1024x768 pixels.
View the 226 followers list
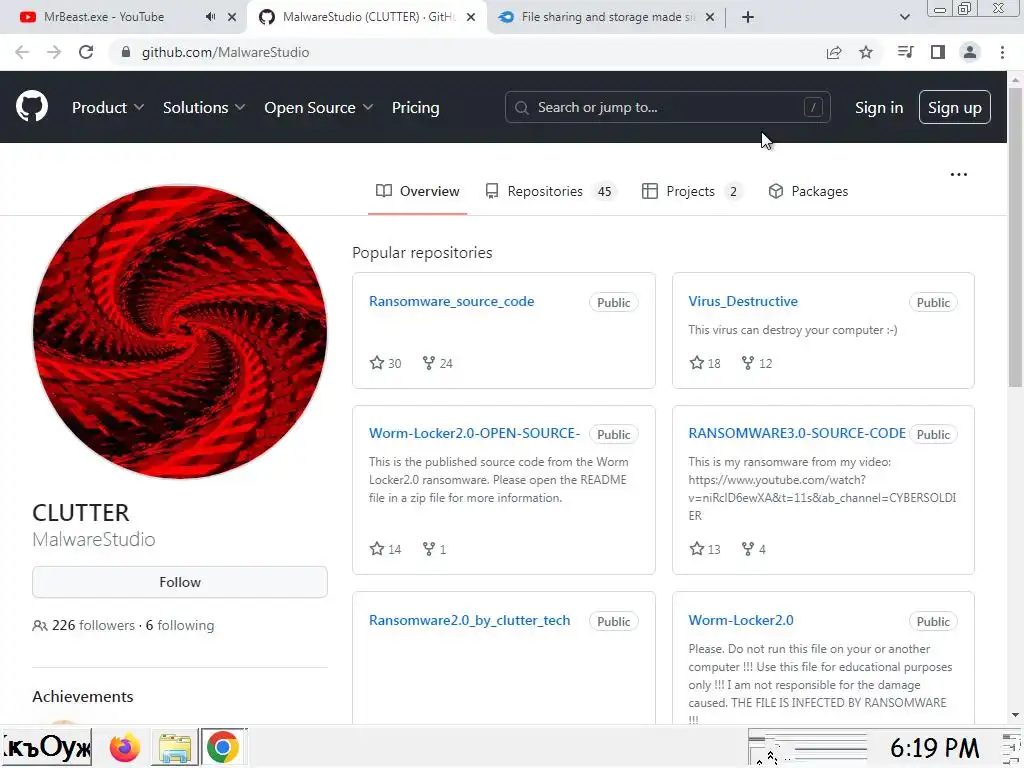93,626
